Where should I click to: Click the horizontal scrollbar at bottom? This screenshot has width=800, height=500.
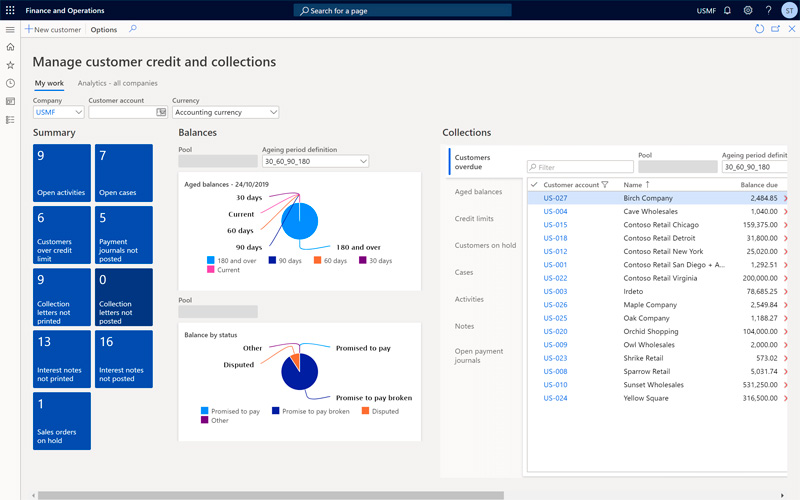[x=270, y=495]
